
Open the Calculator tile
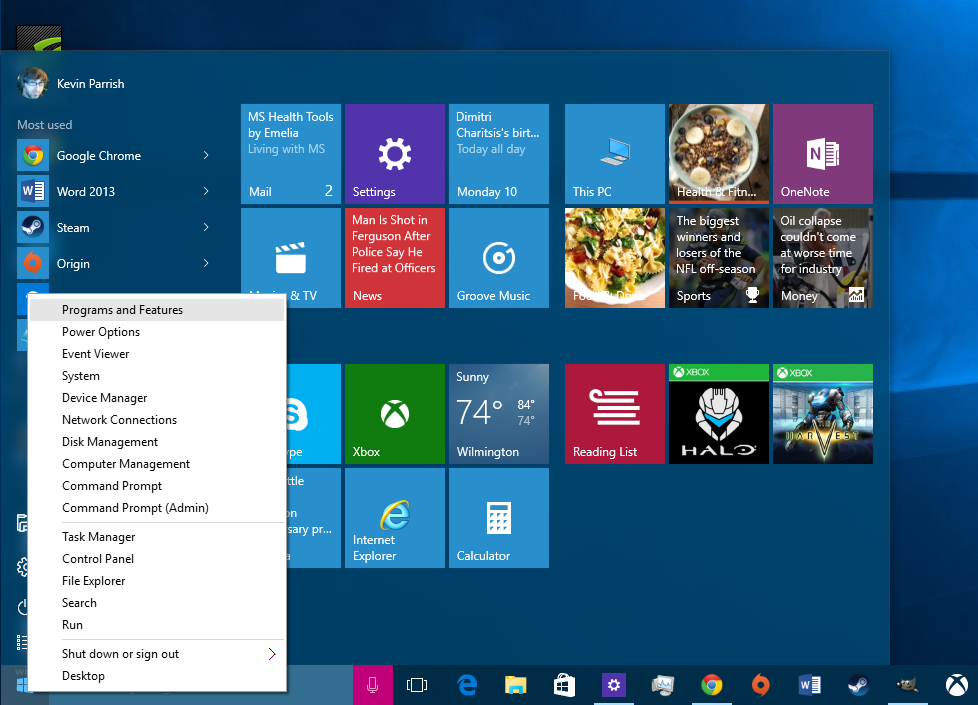(498, 518)
